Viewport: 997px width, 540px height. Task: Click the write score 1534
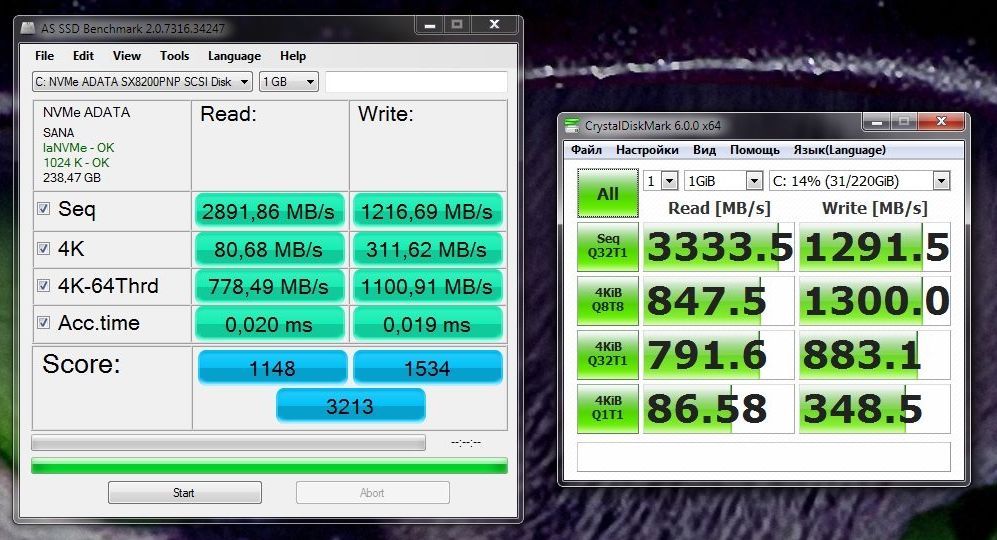coord(427,367)
